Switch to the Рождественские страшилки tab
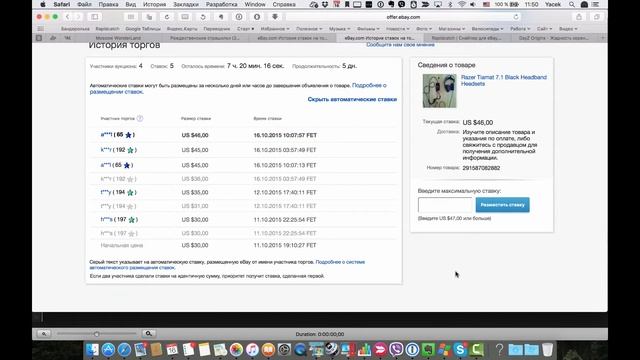The height and width of the screenshot is (360, 640). click(205, 38)
